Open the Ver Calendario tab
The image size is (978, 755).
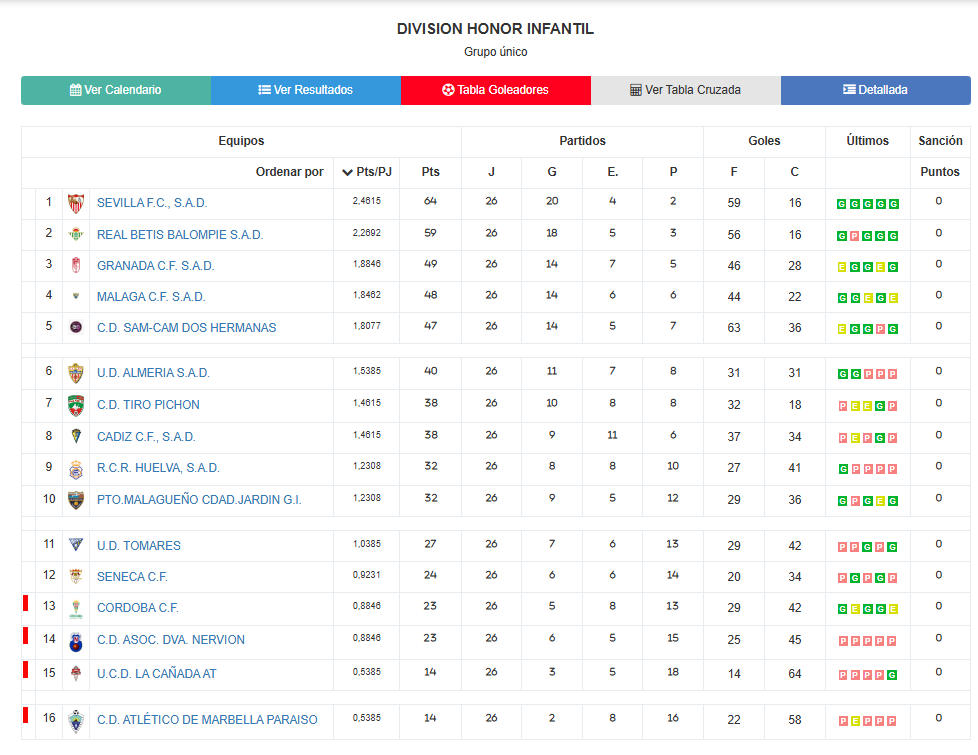click(x=116, y=90)
